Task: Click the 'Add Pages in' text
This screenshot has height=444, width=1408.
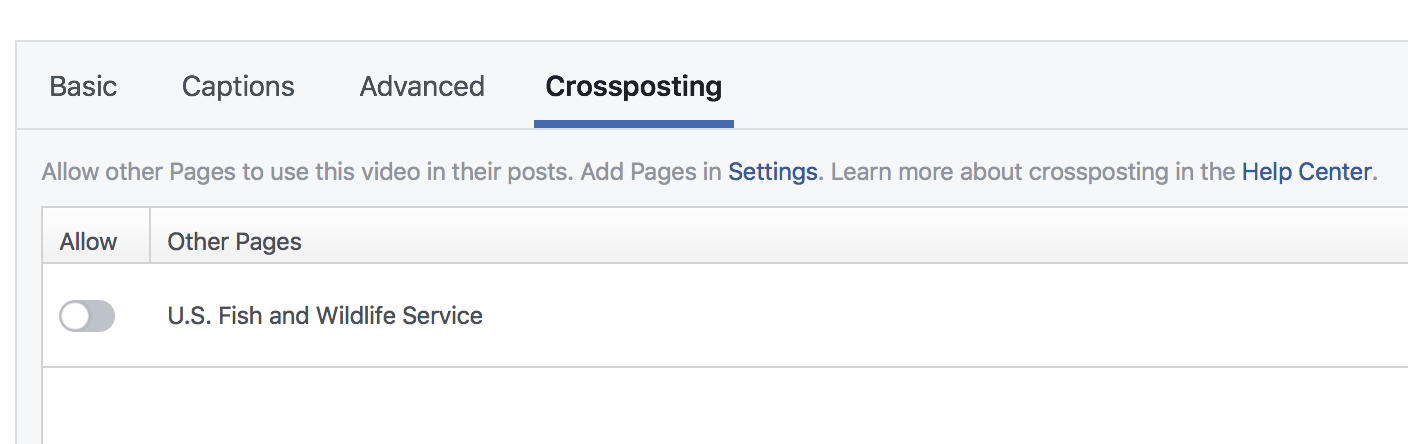Action: pos(651,172)
